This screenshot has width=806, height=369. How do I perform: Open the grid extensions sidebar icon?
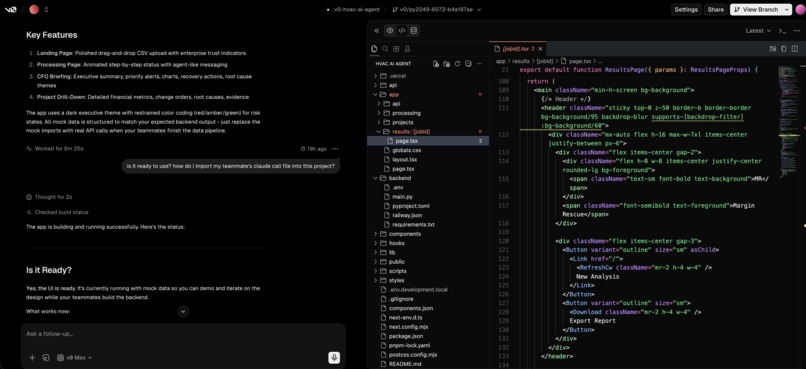click(396, 49)
